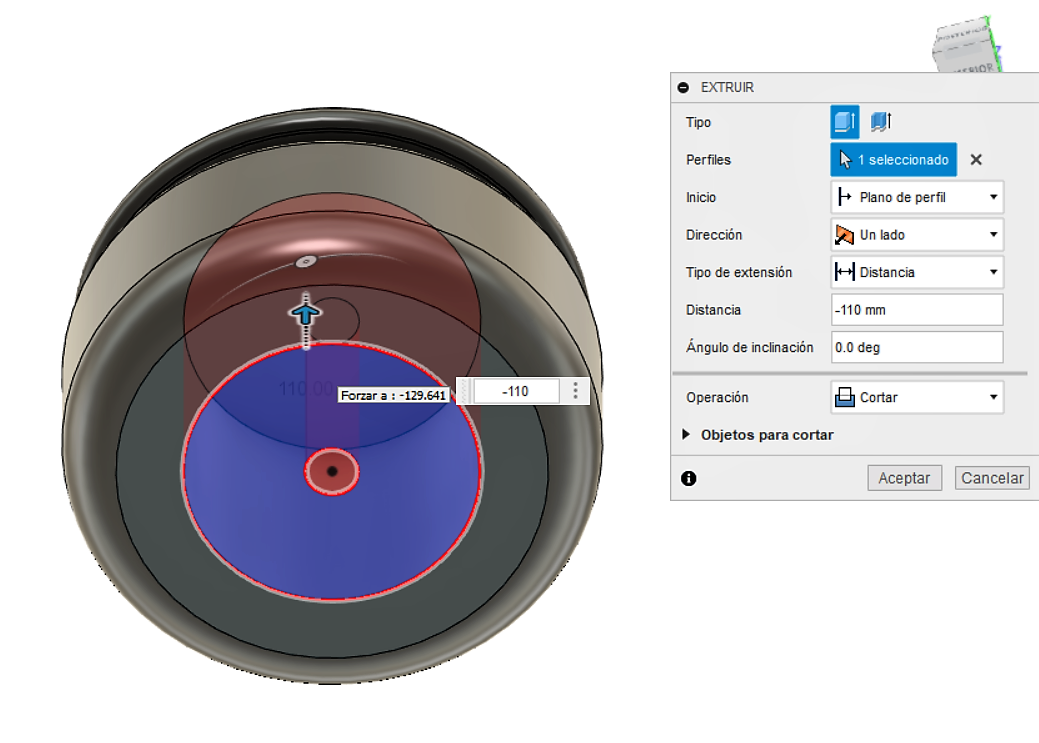The height and width of the screenshot is (743, 1039).
Task: Click the Cancelar button
Action: 992,478
